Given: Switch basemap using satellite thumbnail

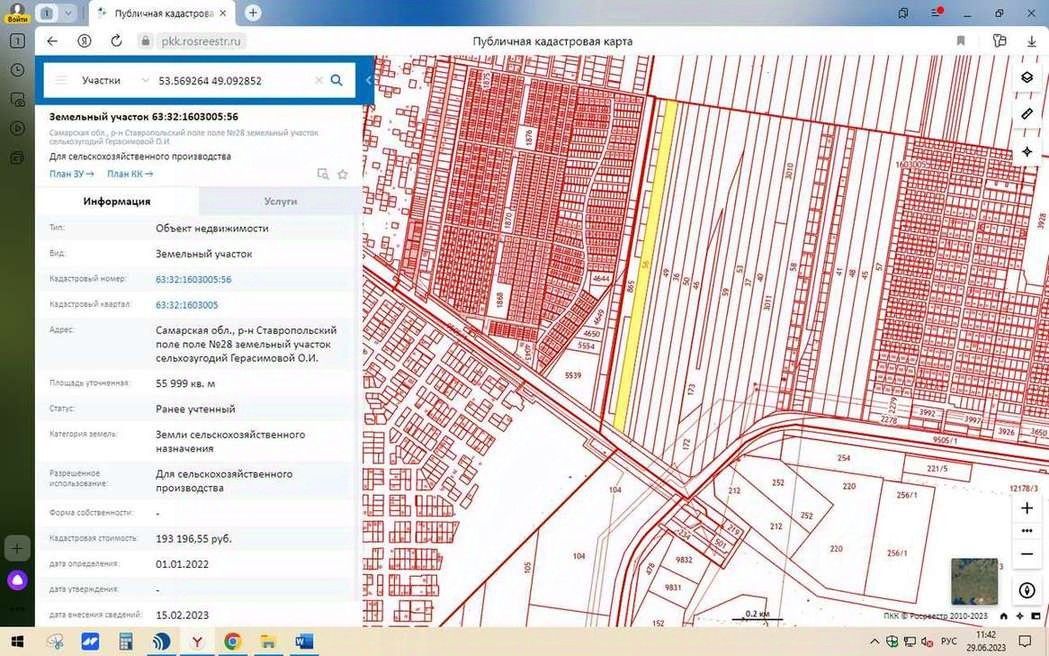Looking at the screenshot, I should [x=974, y=581].
